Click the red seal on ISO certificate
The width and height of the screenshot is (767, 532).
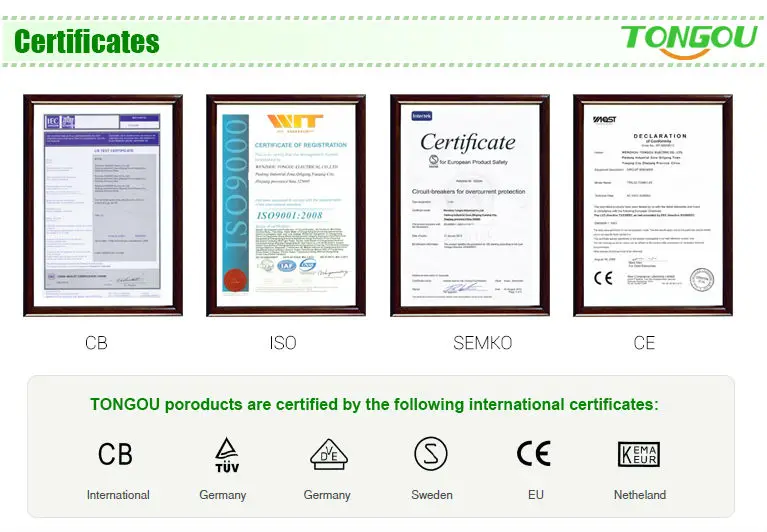[235, 280]
